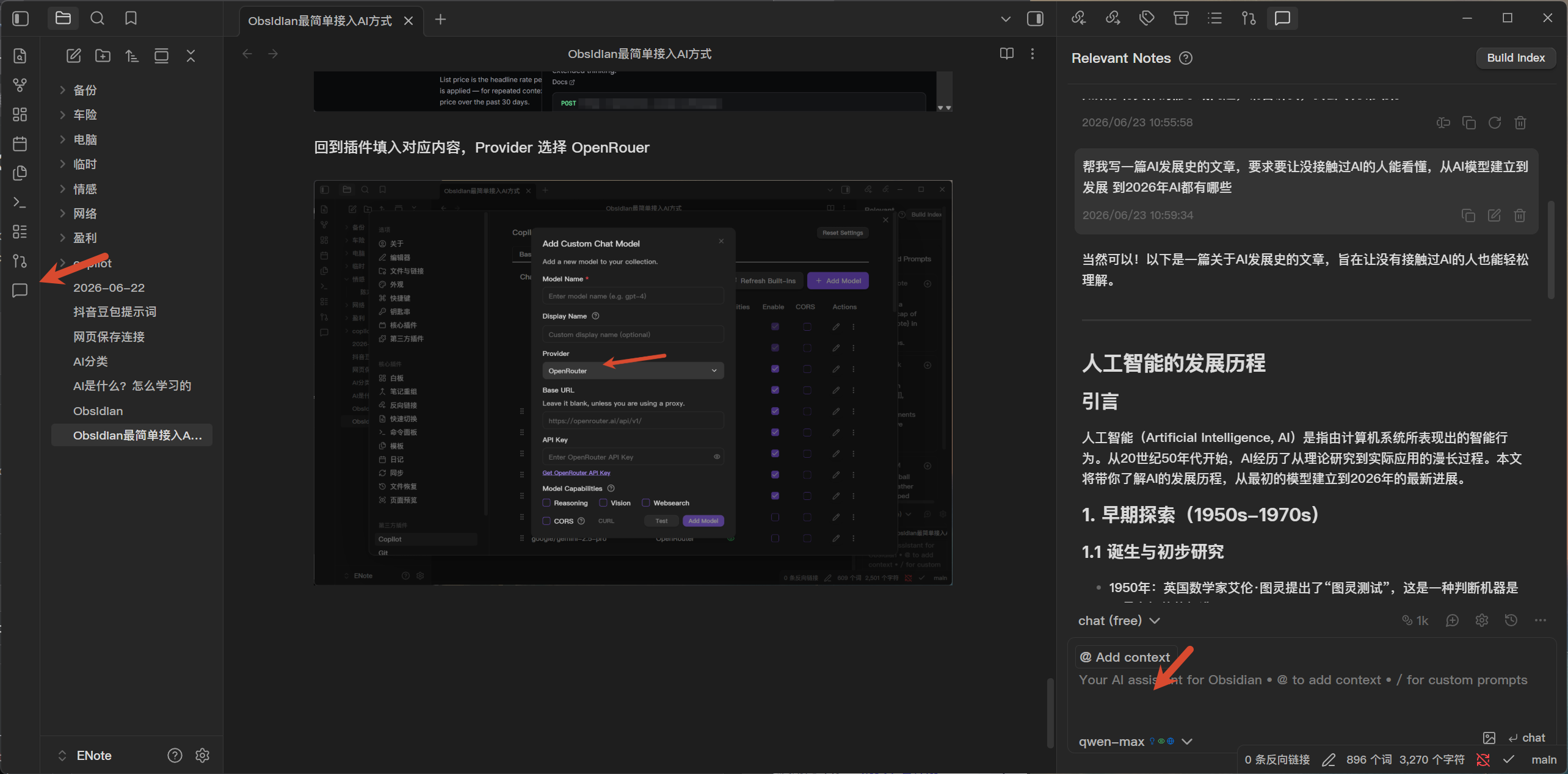This screenshot has height=774, width=1568.
Task: Open quick switcher from the ribbon
Action: click(20, 56)
